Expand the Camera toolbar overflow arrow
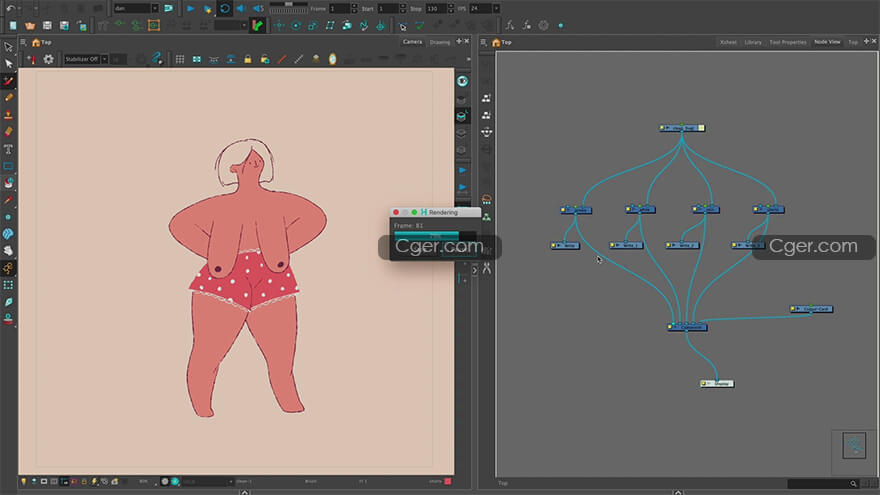880x495 pixels. pyautogui.click(x=469, y=59)
